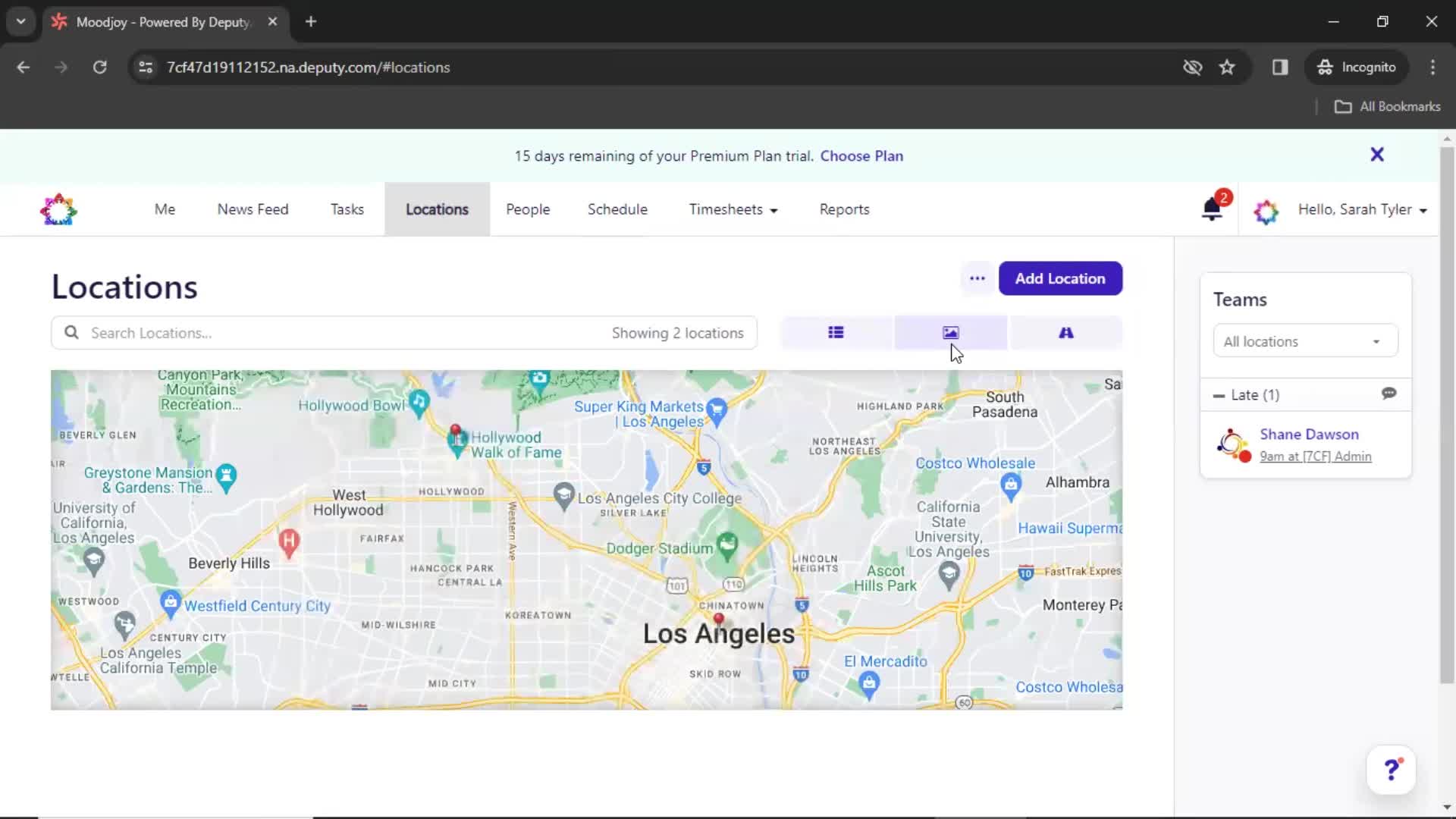Viewport: 1456px width, 819px height.
Task: Click the Ascot Hills Park map label
Action: [885, 578]
